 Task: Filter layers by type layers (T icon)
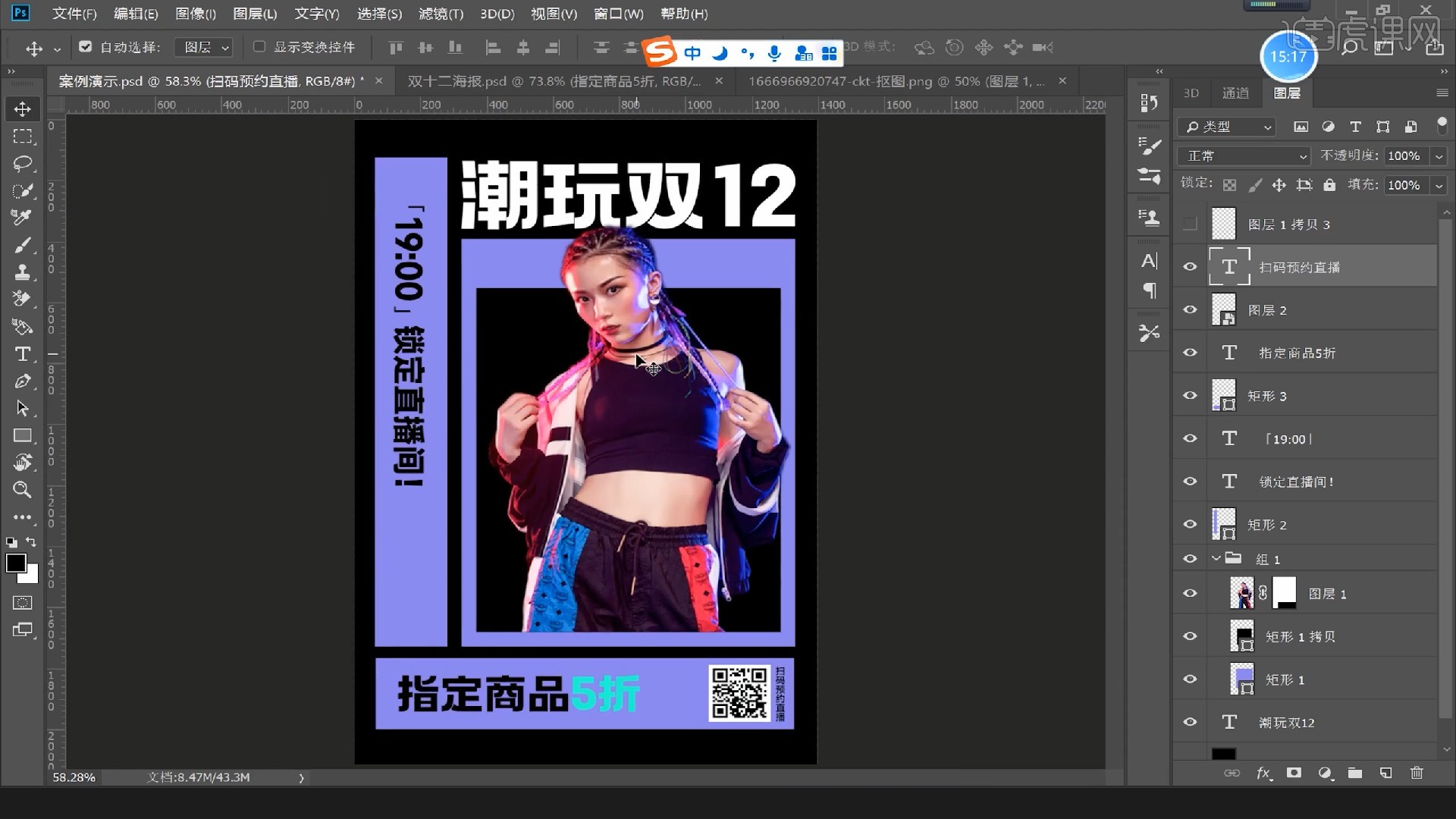(1355, 127)
